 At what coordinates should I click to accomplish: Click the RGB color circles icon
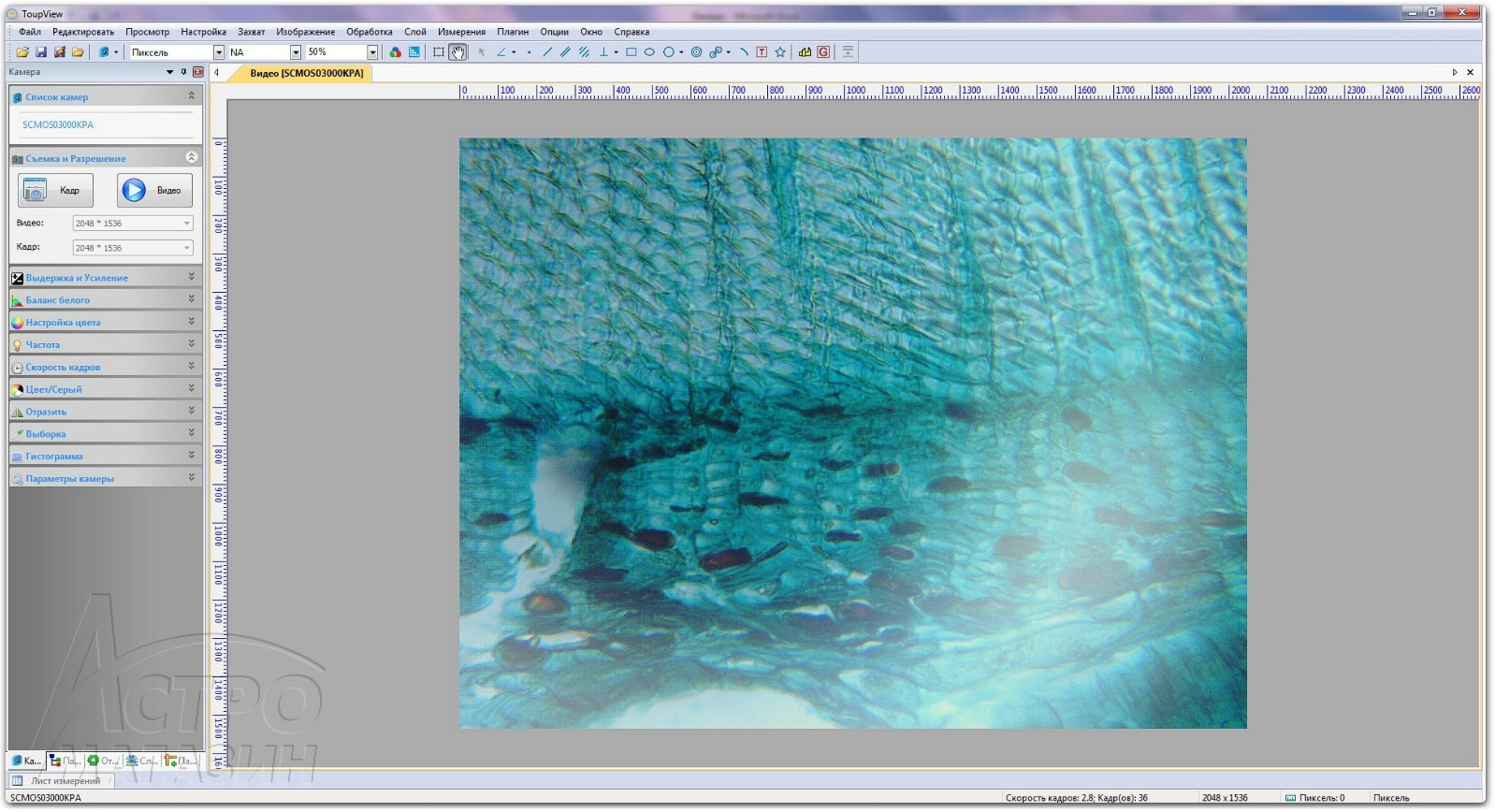click(x=395, y=52)
